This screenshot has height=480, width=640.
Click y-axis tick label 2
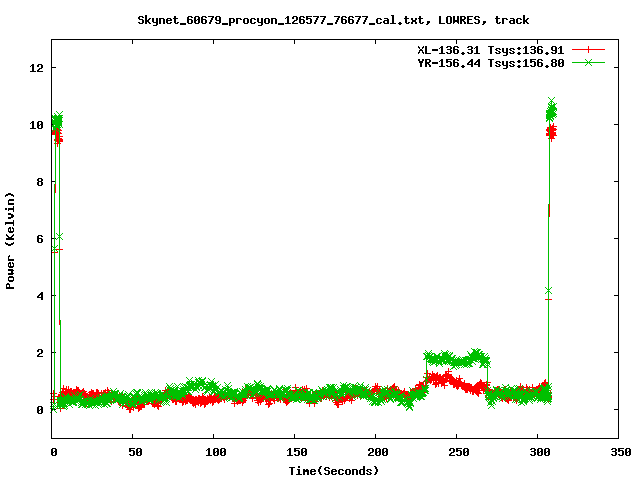[x=40, y=353]
